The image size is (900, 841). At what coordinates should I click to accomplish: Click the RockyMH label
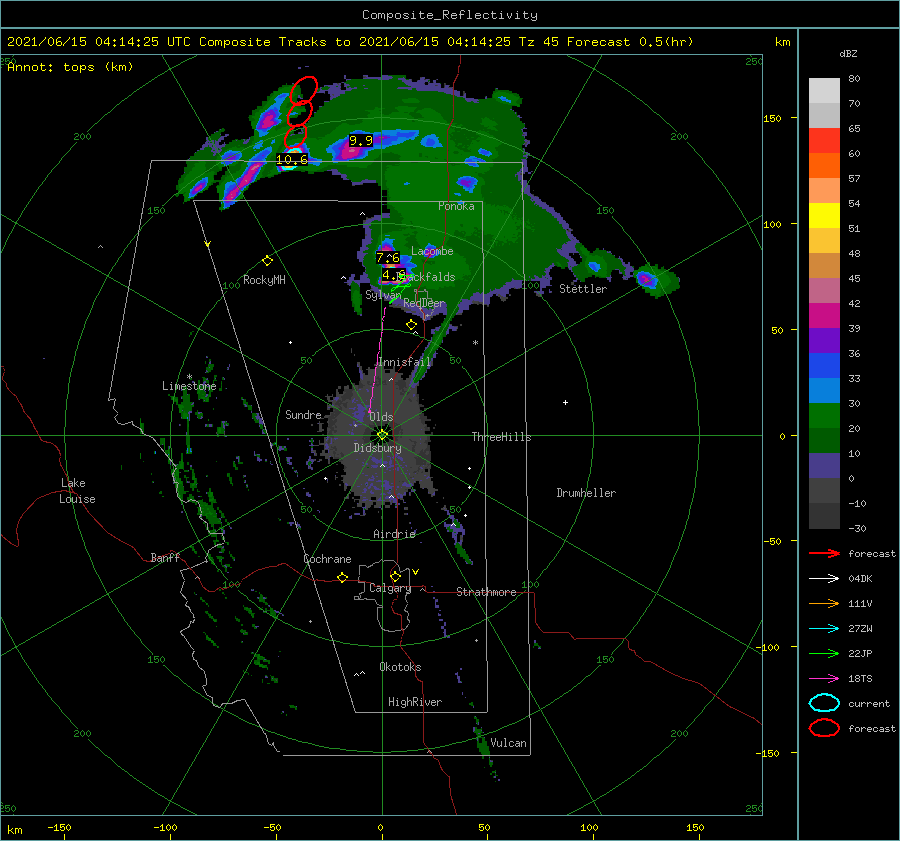pos(264,280)
